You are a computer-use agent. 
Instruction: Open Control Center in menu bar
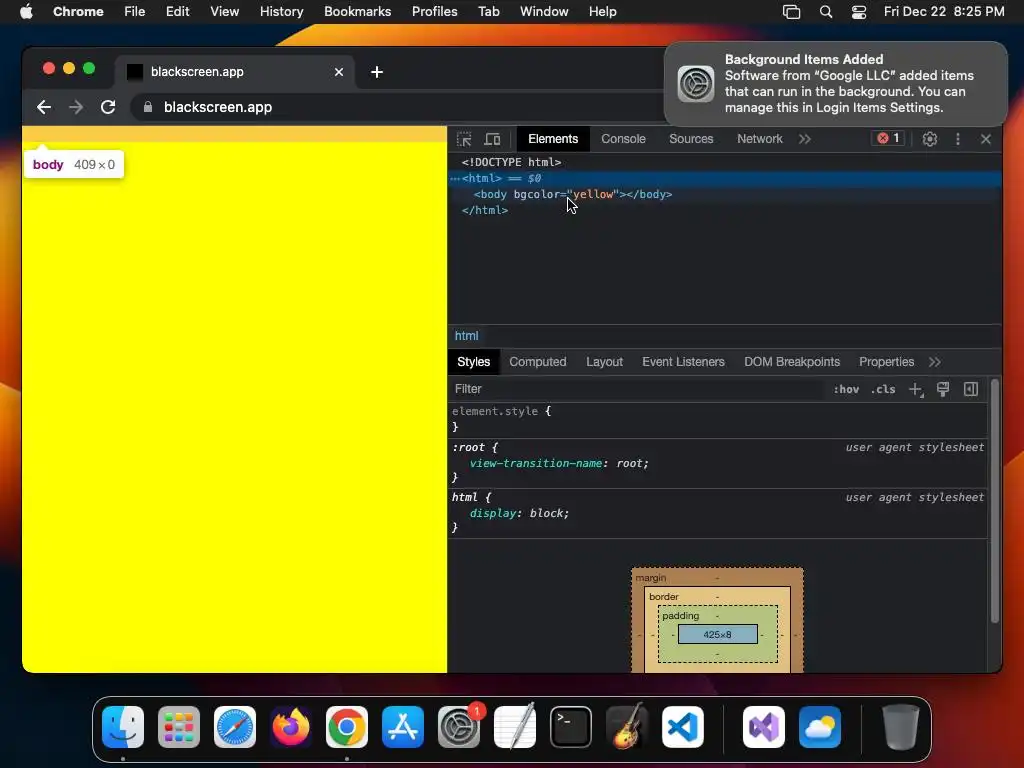[858, 12]
